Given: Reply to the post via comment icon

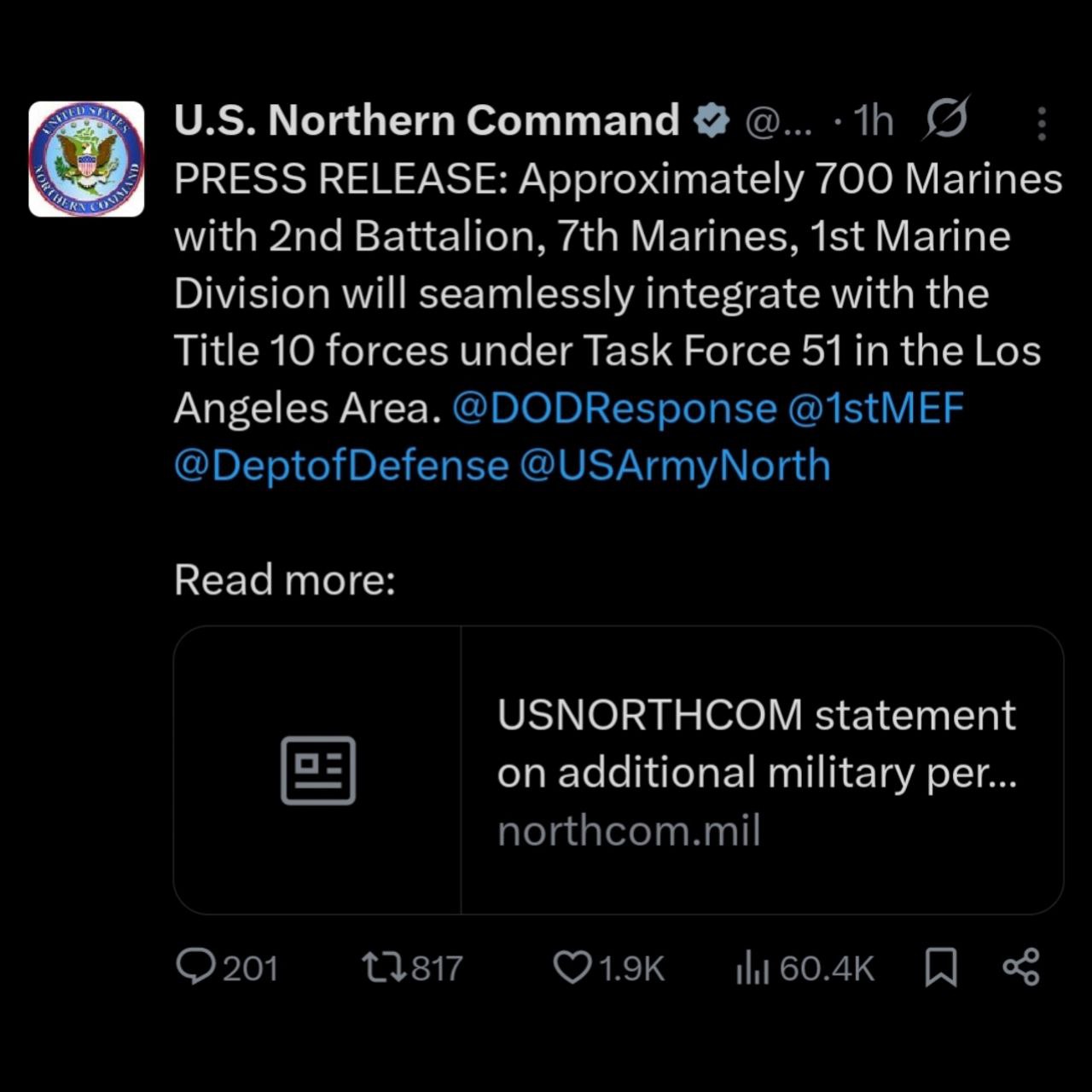Looking at the screenshot, I should pos(195,967).
